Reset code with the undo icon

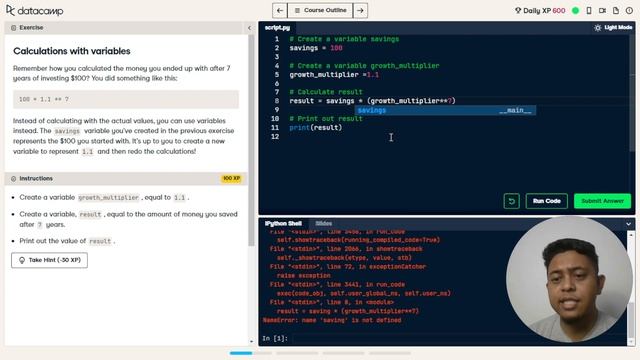point(511,201)
